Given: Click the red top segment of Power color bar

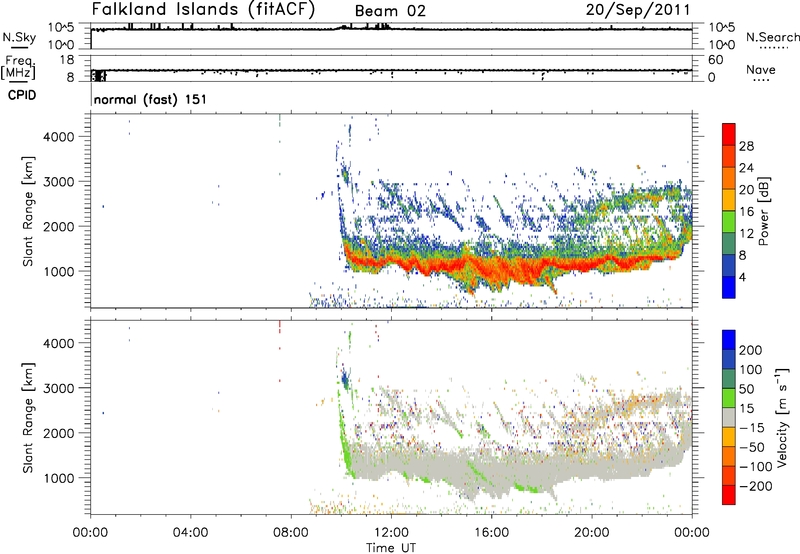Looking at the screenshot, I should (x=729, y=134).
